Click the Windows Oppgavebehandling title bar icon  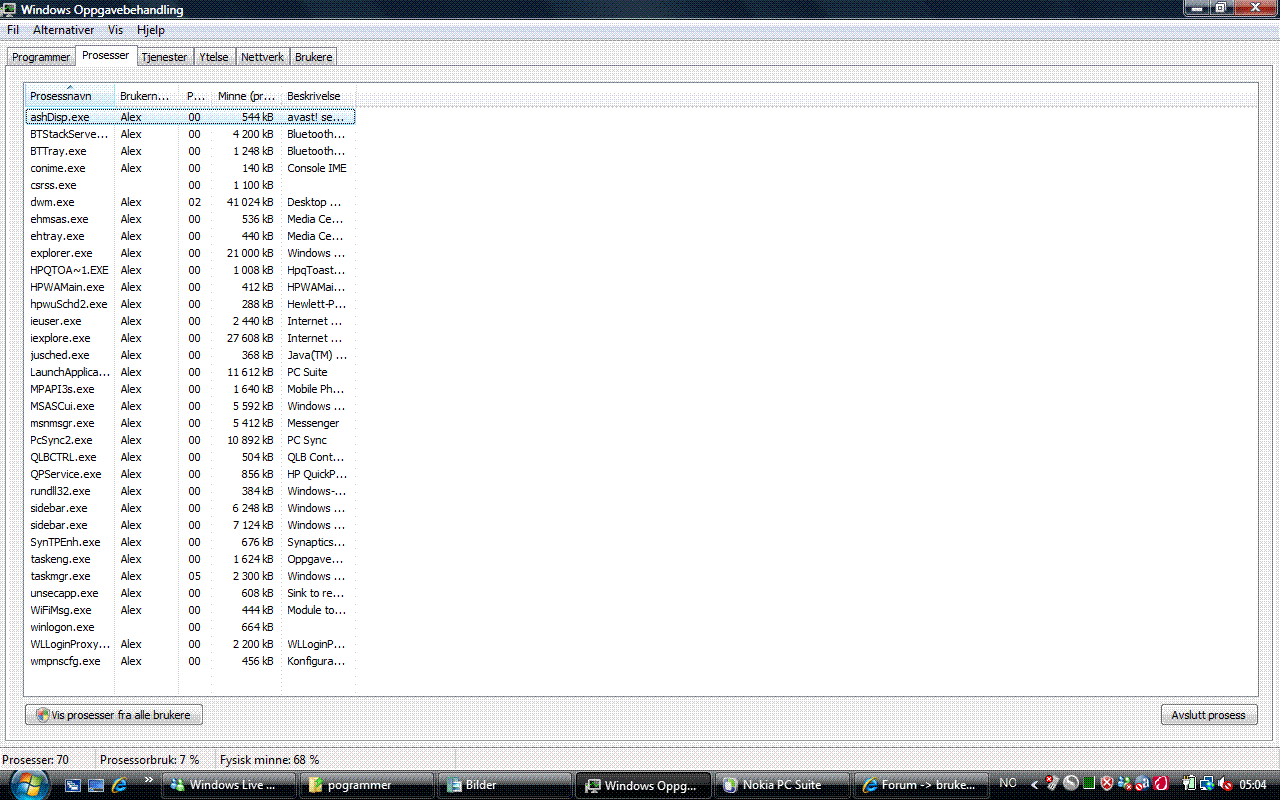tap(9, 9)
